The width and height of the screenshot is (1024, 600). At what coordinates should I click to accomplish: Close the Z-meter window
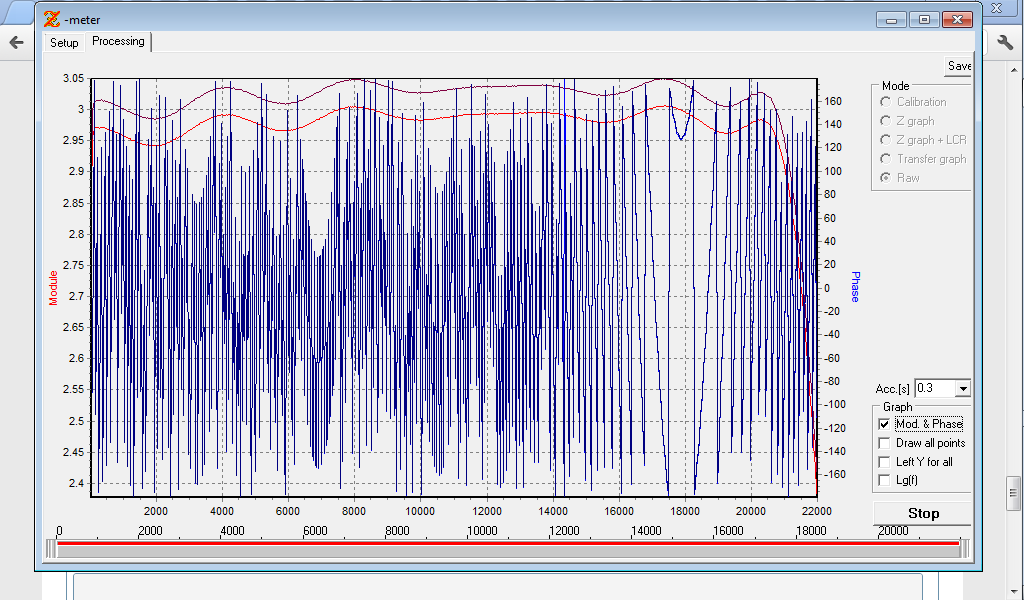[958, 19]
